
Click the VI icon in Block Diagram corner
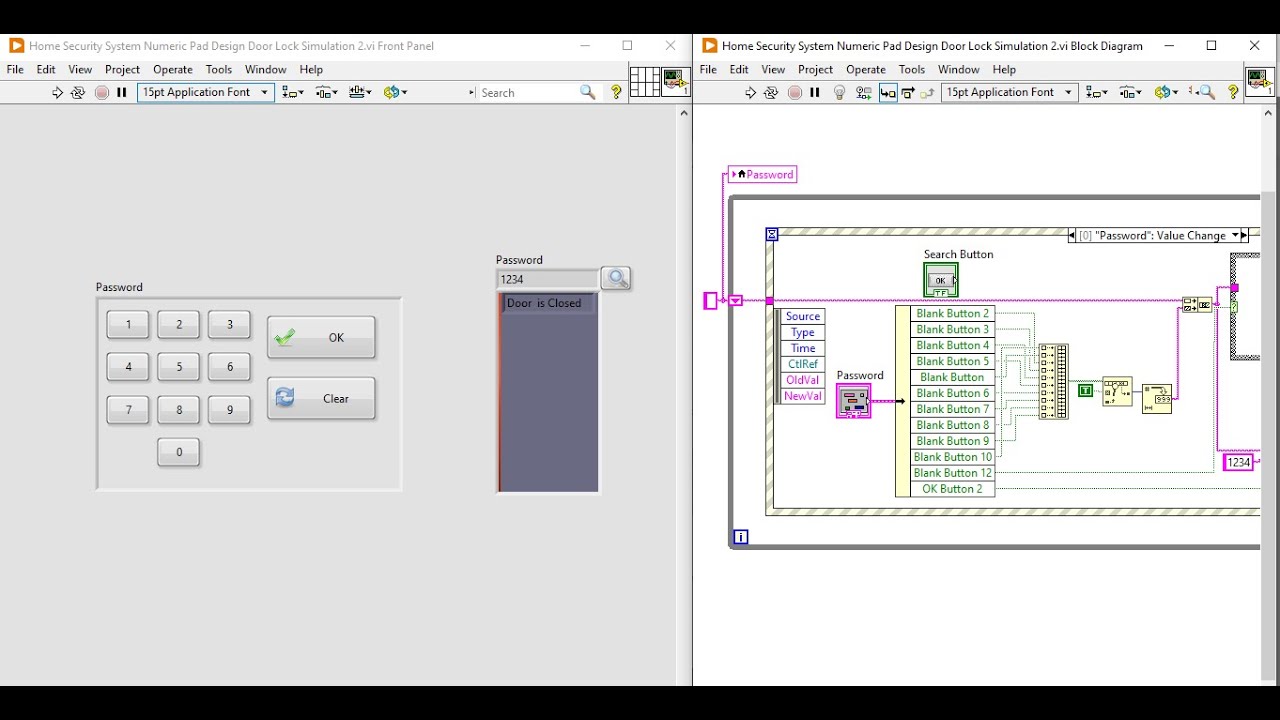(1260, 80)
